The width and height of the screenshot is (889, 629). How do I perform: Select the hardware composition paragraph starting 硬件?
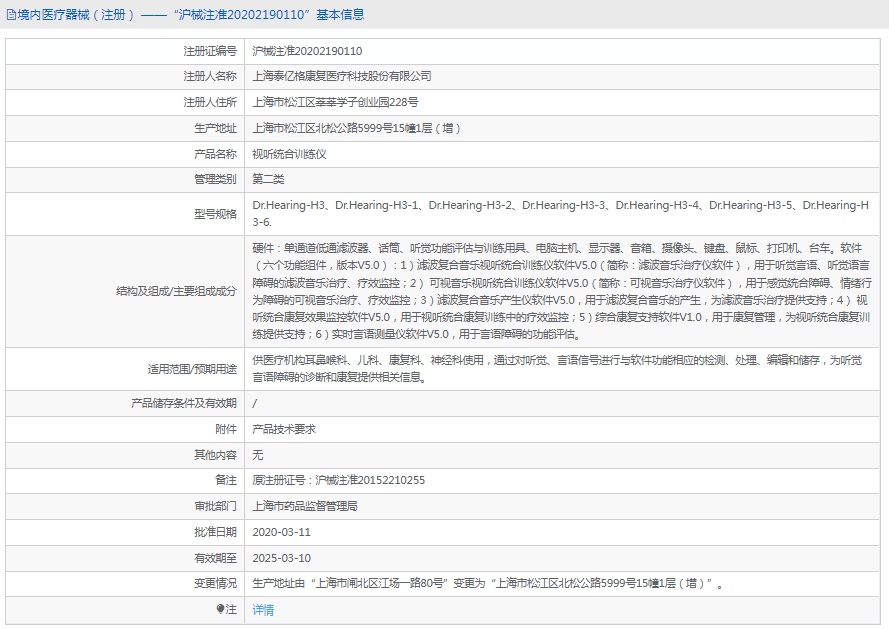(561, 291)
